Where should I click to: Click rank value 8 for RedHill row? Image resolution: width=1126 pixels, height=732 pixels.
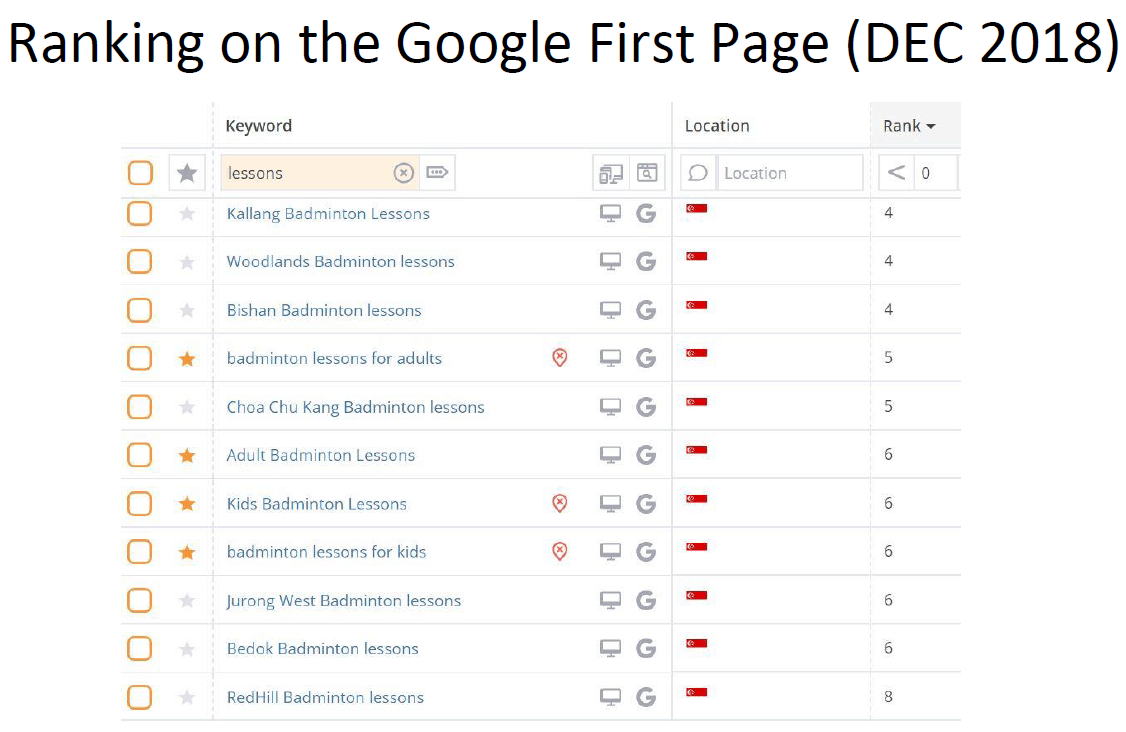(888, 696)
